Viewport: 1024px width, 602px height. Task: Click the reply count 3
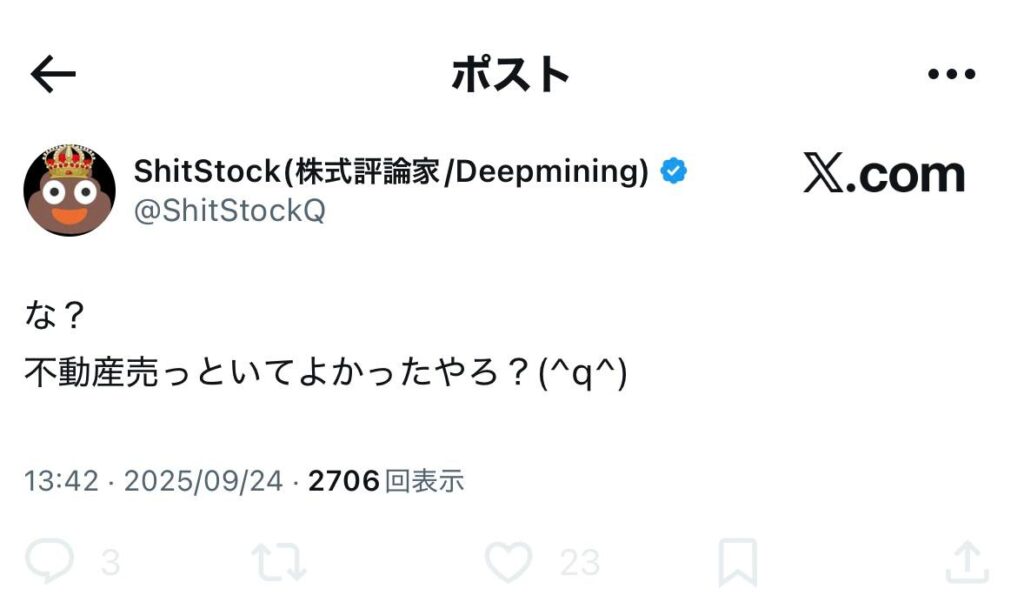110,563
